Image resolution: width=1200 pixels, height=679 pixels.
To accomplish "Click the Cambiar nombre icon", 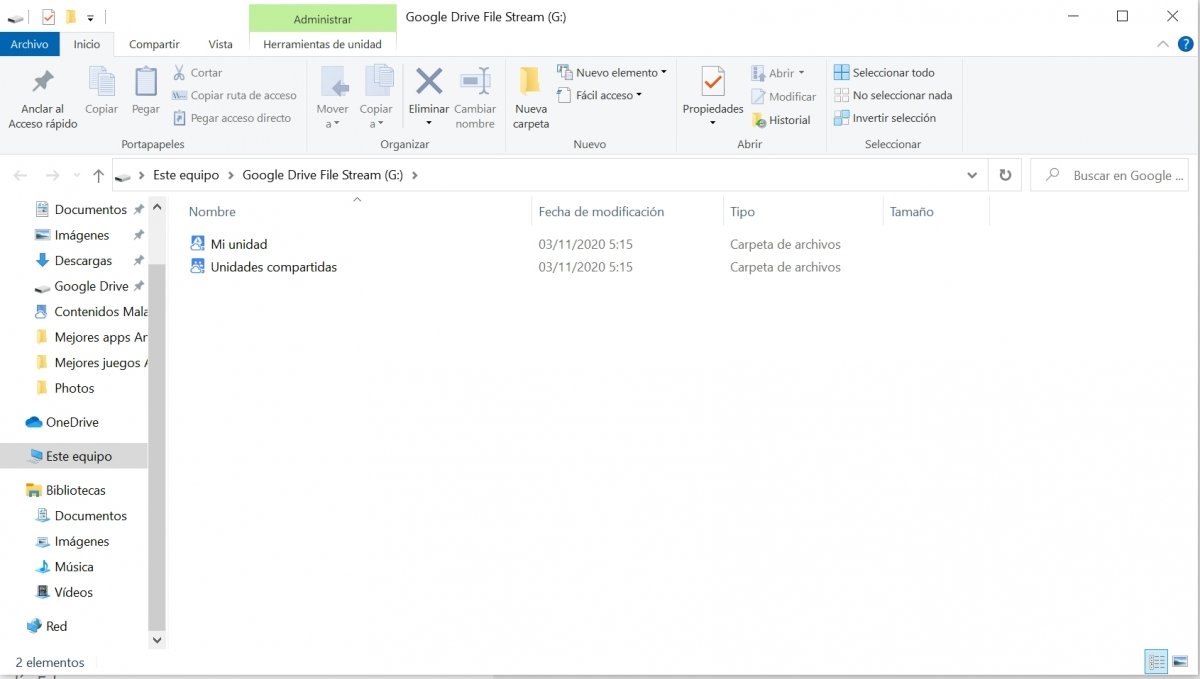I will coord(475,82).
